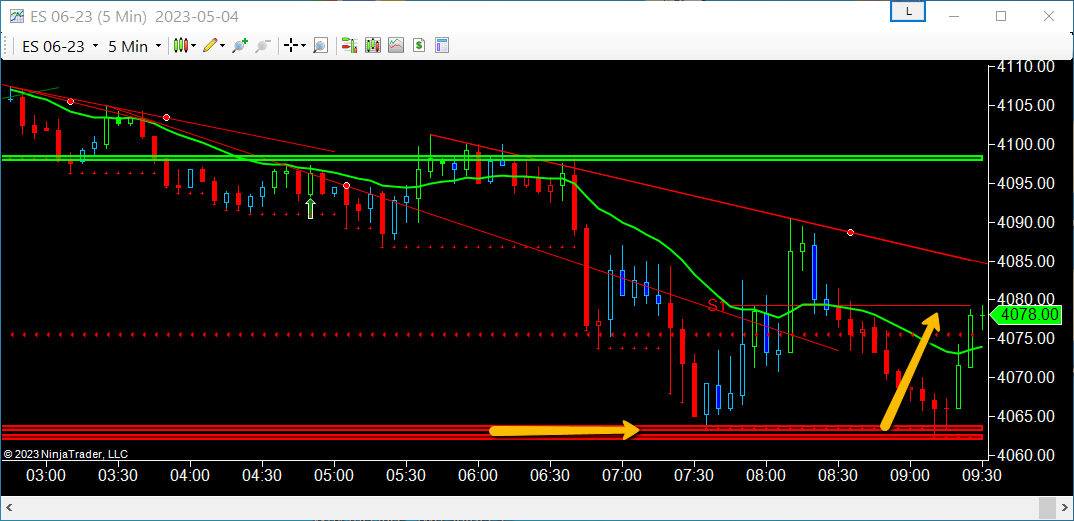Click the 4100.00 price axis label

(x=1026, y=144)
